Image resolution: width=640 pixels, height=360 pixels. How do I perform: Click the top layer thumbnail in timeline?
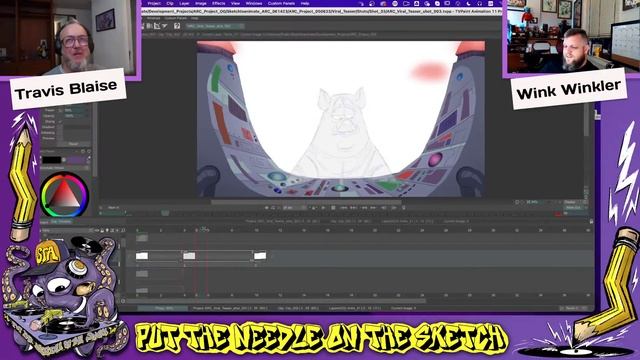(x=142, y=238)
